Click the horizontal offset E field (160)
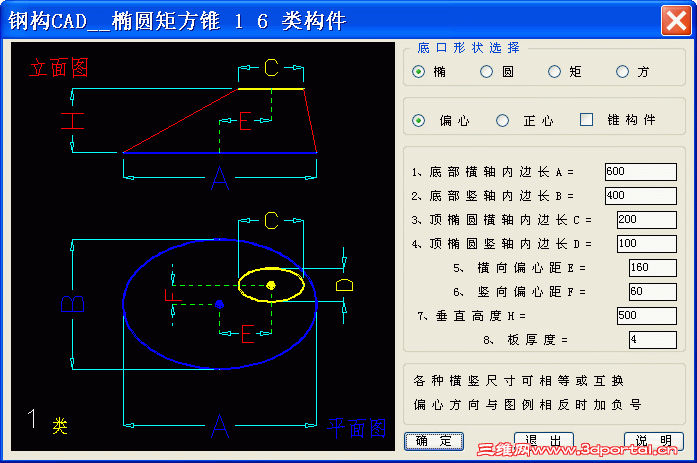 [653, 267]
